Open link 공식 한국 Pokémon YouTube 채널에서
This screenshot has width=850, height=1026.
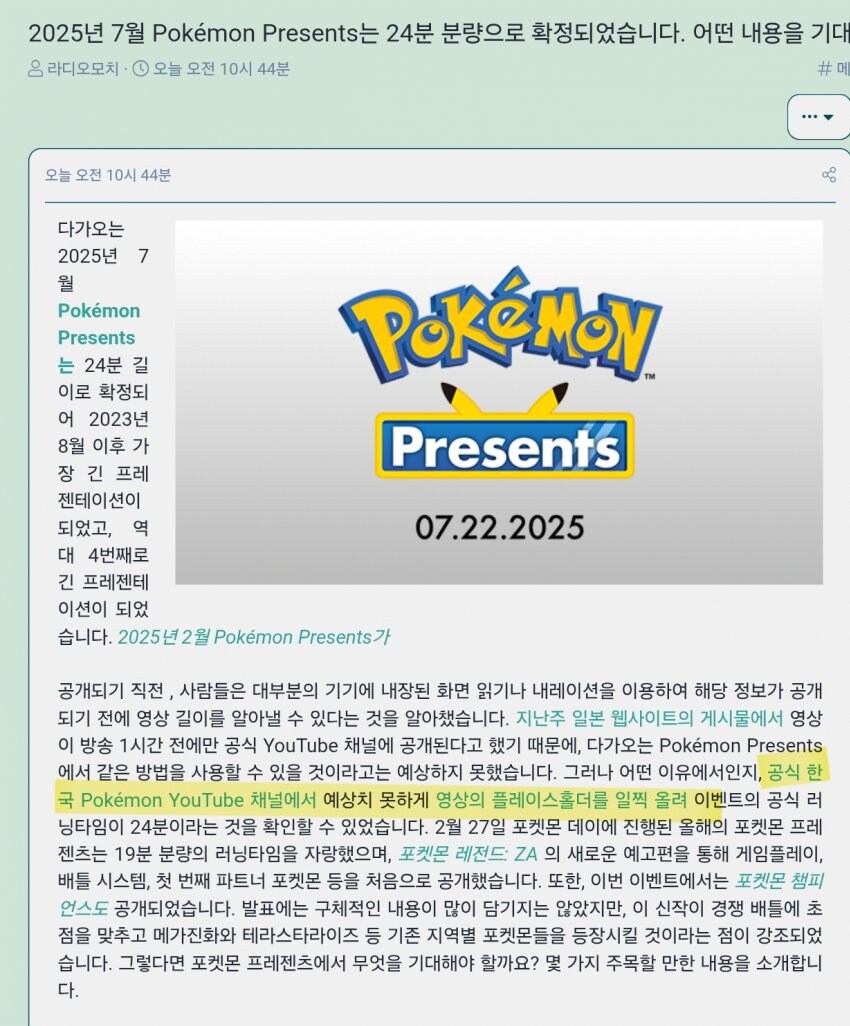(x=187, y=800)
